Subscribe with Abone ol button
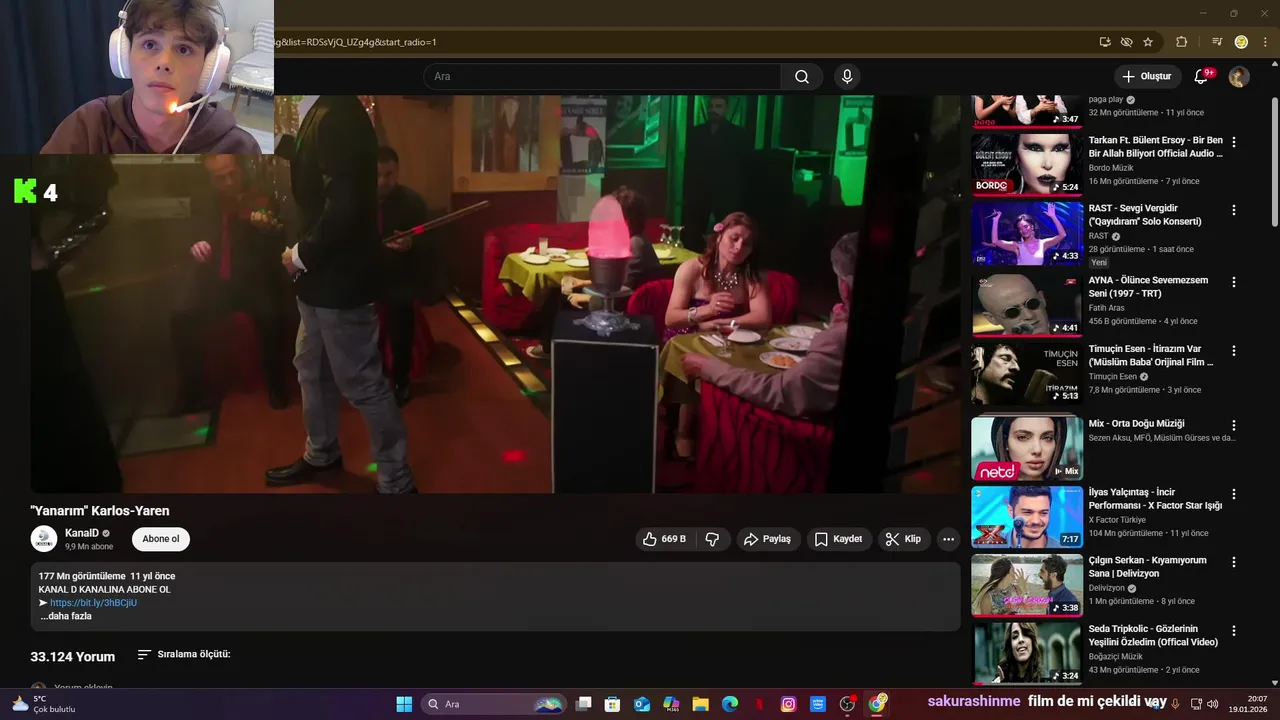Viewport: 1280px width, 720px height. coord(160,539)
